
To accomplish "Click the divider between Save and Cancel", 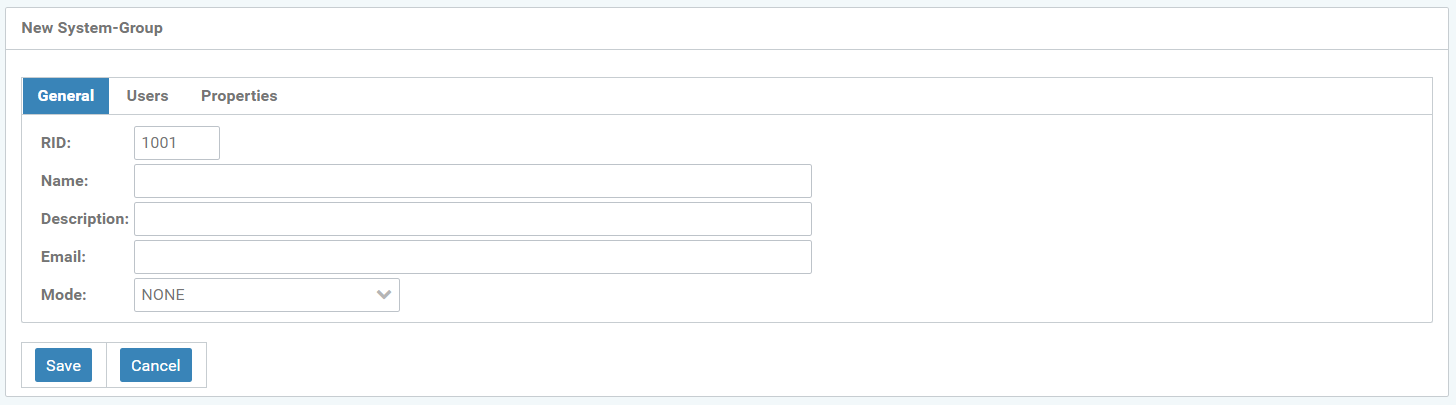I will coord(106,365).
